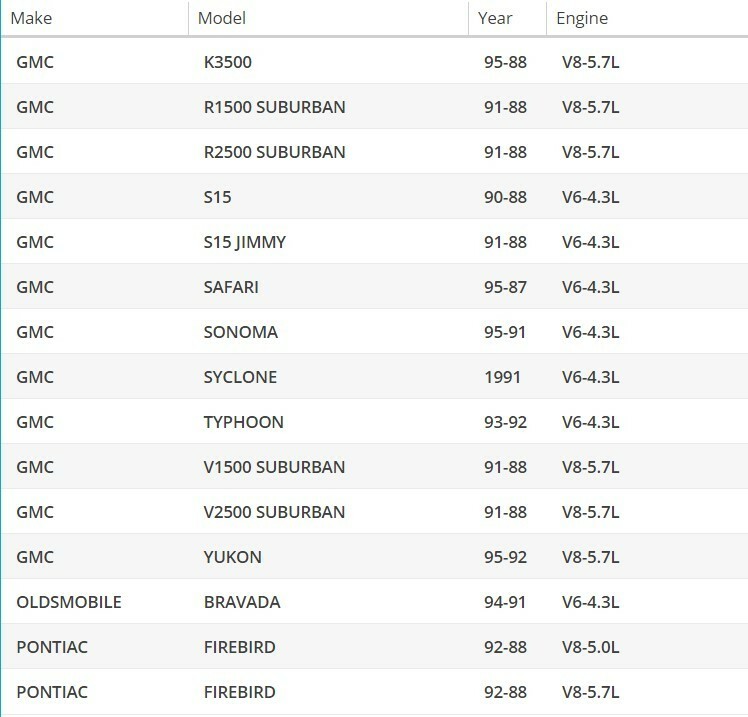Click the Model column header
This screenshot has width=748, height=717.
(x=222, y=18)
